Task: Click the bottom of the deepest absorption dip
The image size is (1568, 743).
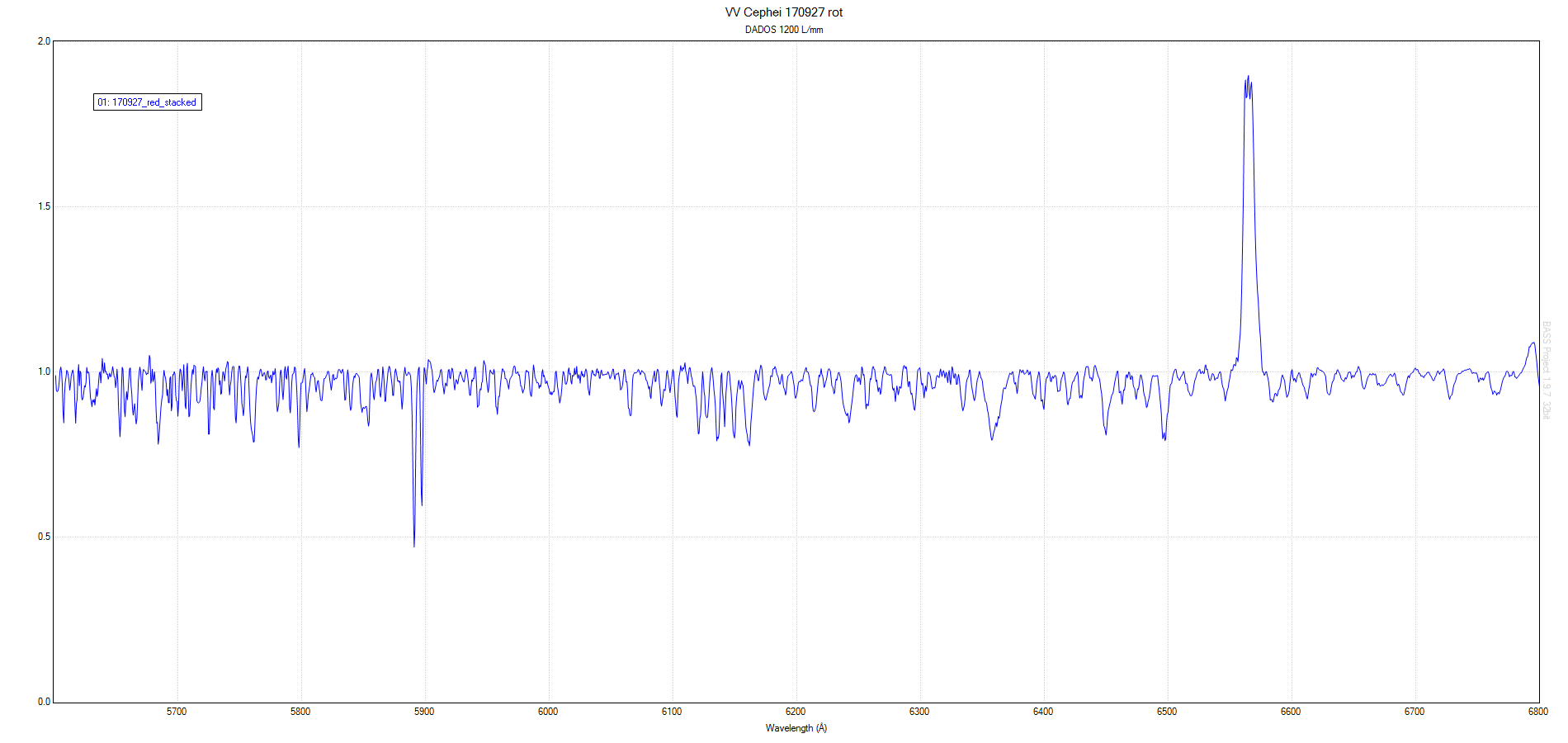Action: click(414, 545)
